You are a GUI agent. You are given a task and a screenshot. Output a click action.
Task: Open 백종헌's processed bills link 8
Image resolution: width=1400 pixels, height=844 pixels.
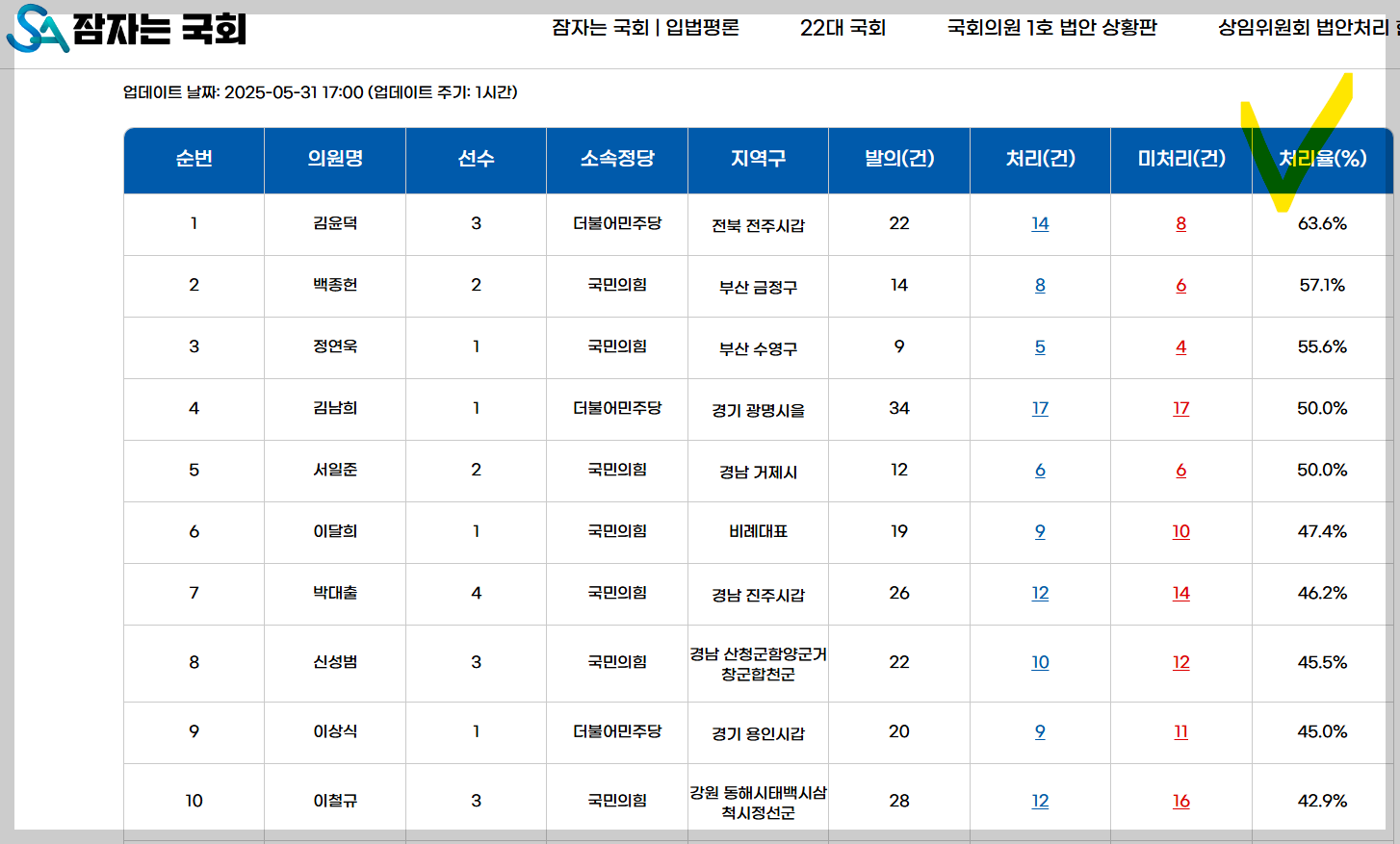coord(1040,285)
